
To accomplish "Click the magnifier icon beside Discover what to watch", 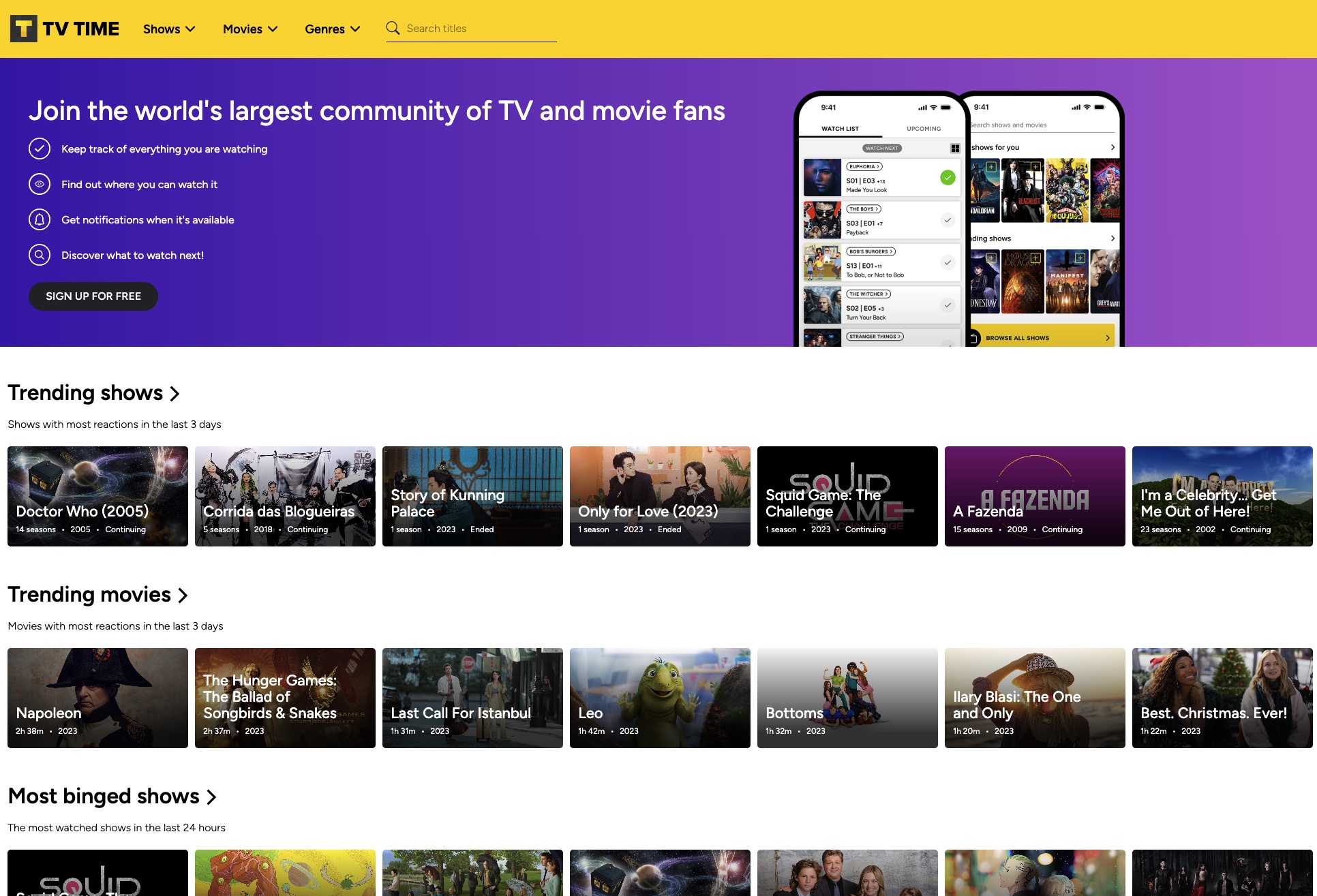I will pos(40,255).
